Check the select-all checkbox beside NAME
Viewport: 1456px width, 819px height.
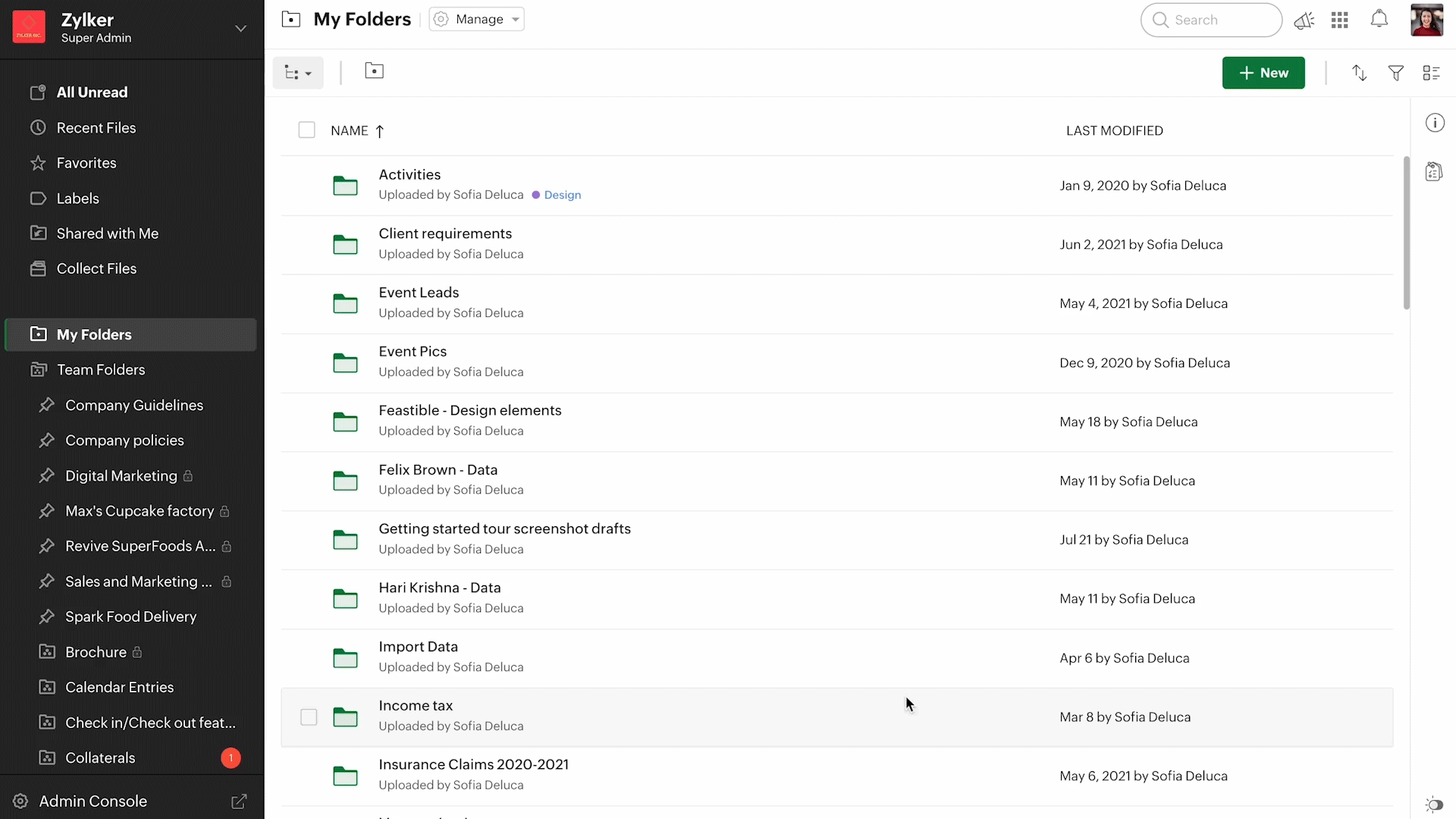[306, 130]
